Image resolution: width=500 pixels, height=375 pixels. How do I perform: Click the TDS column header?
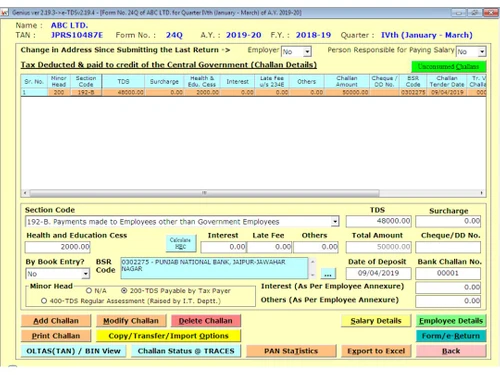(x=123, y=81)
